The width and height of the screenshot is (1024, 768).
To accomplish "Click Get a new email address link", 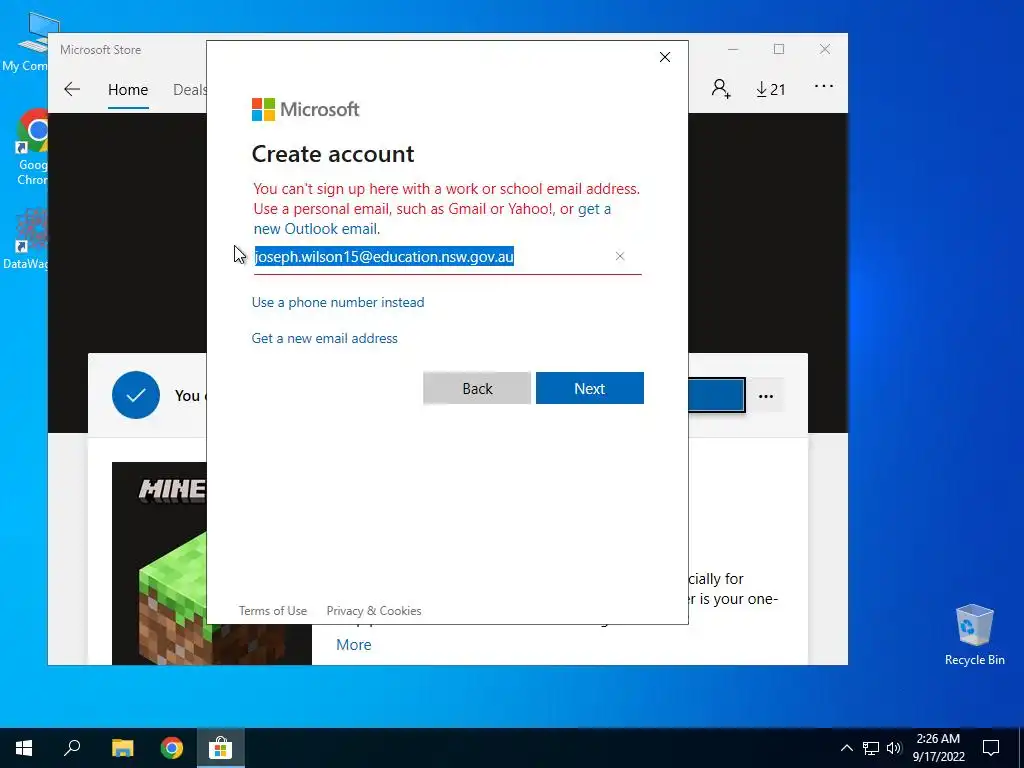I will [x=325, y=338].
